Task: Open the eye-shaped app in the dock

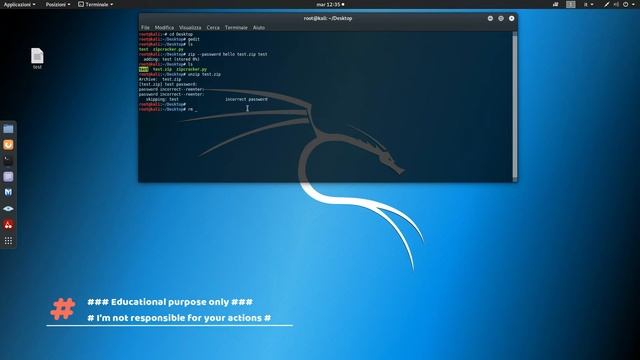Action: tap(8, 209)
